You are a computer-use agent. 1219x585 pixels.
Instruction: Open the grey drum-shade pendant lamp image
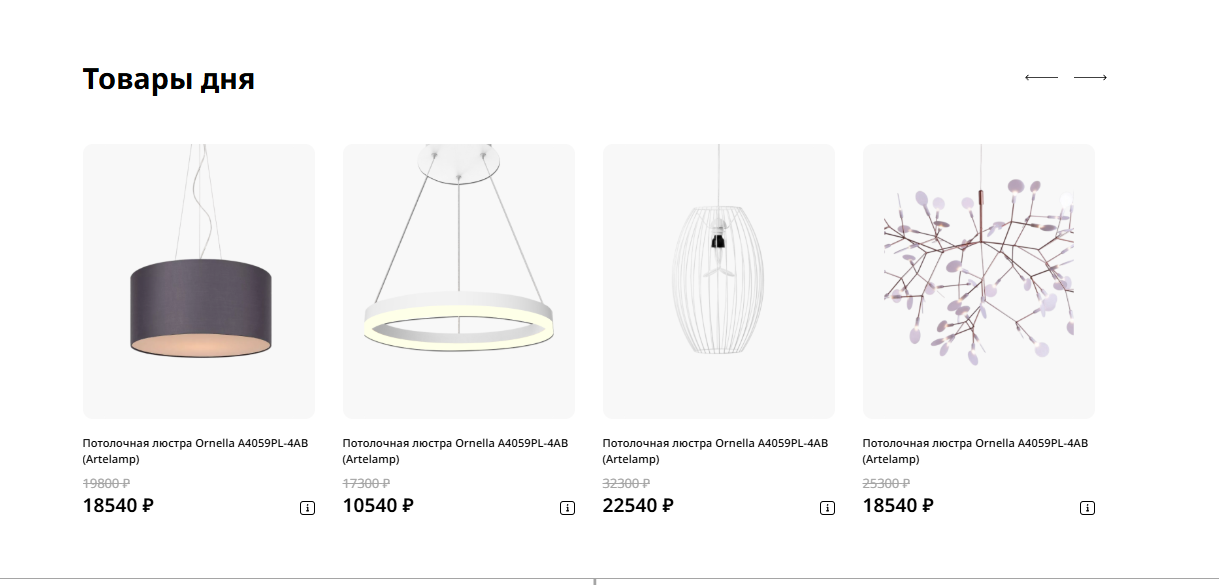199,281
